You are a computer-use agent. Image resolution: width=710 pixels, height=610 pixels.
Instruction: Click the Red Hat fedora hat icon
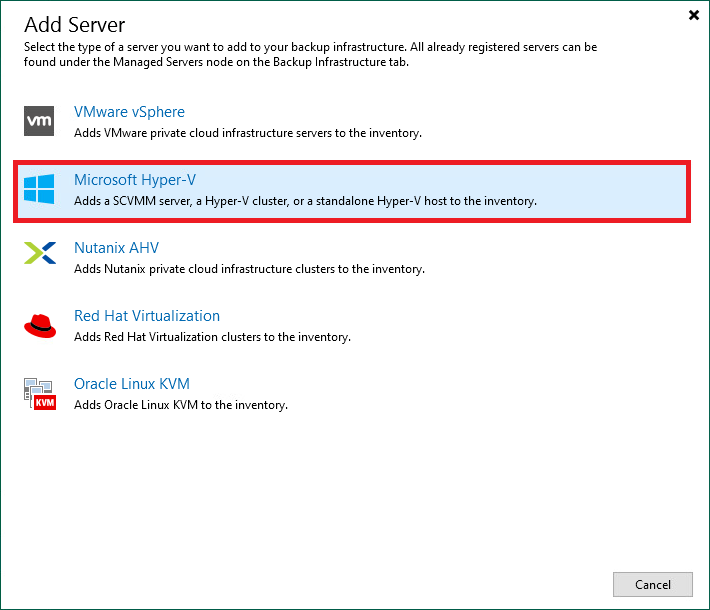point(39,325)
